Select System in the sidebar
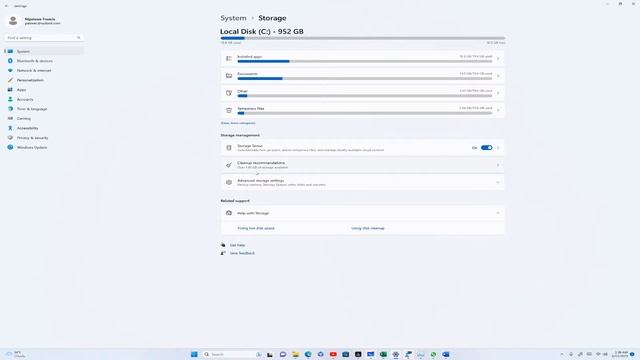Viewport: 640px width, 360px height. click(44, 51)
